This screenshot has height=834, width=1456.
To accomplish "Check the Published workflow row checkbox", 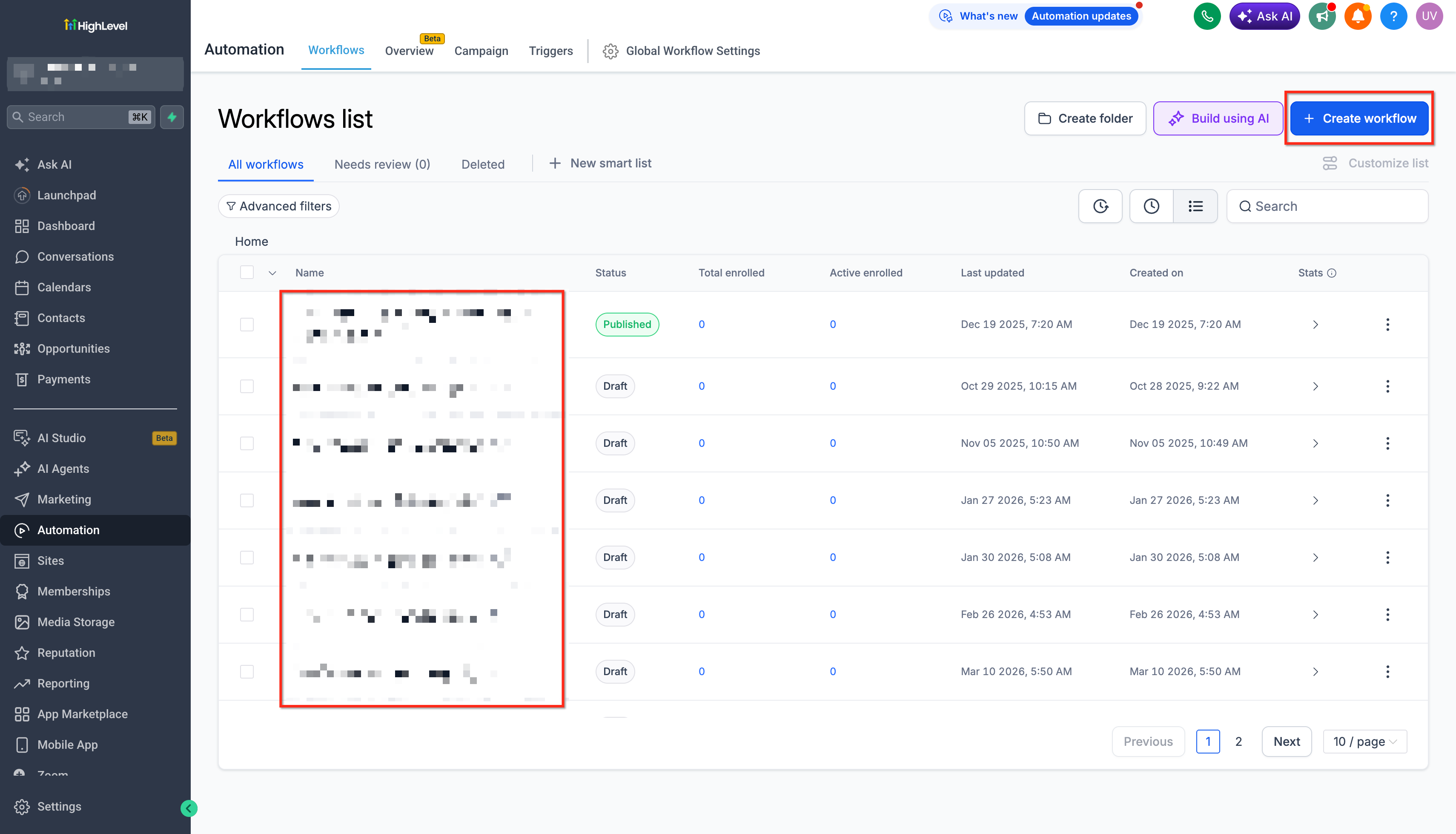I will click(x=246, y=325).
